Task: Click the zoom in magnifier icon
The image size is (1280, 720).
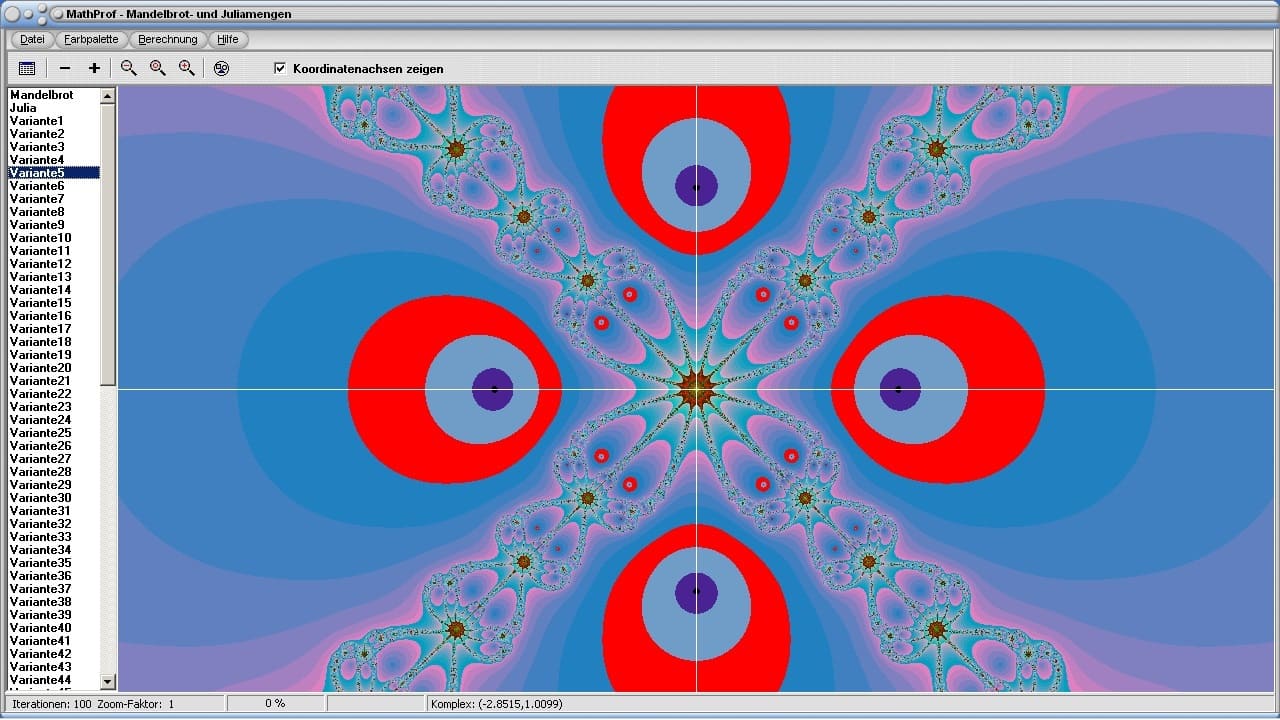Action: pyautogui.click(x=186, y=68)
